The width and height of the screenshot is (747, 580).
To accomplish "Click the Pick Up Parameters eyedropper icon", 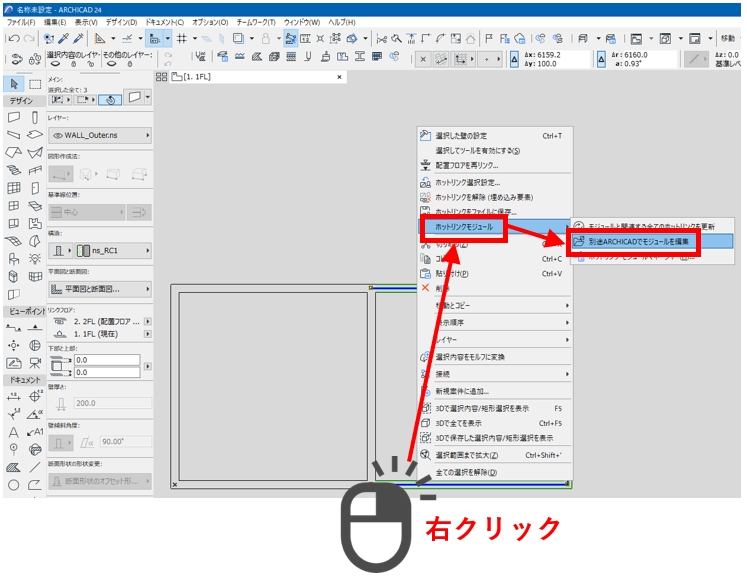I will (x=64, y=39).
